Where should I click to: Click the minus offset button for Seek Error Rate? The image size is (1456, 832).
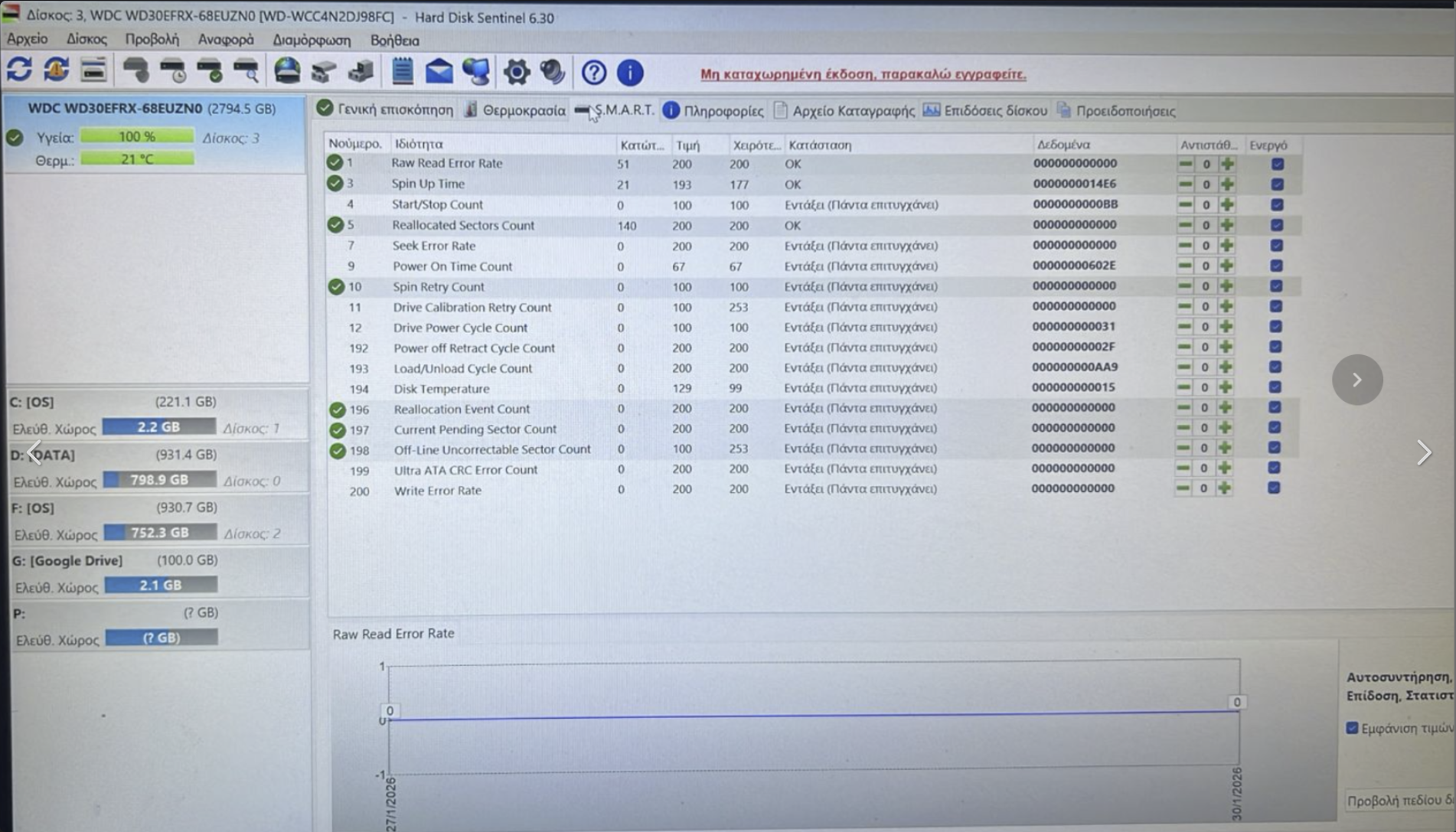[x=1185, y=246]
